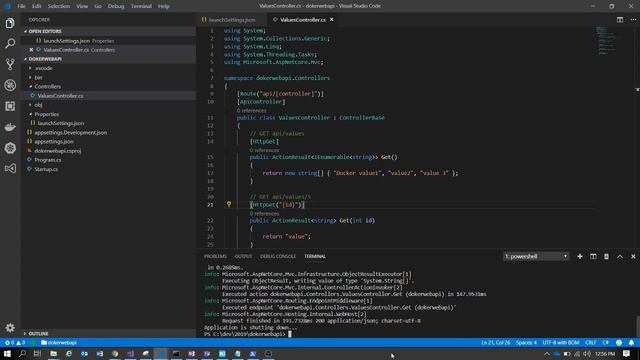This screenshot has height=360, width=640.
Task: Open the Extensions view
Action: (x=10, y=106)
